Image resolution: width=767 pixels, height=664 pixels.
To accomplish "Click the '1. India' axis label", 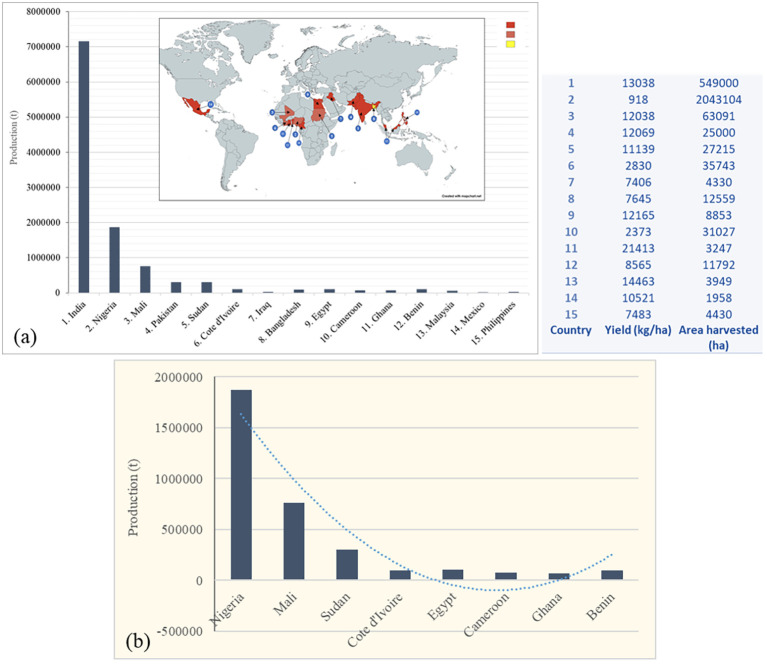I will (74, 314).
